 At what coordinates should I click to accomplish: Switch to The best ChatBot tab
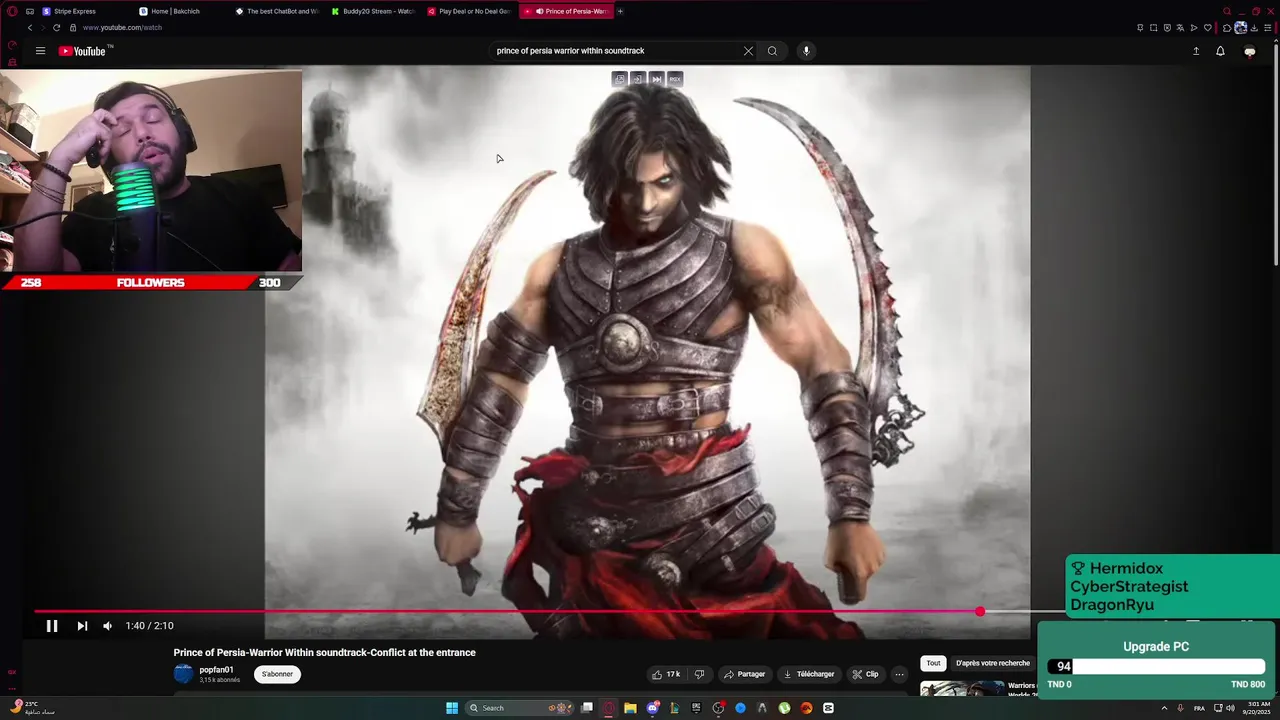click(276, 11)
